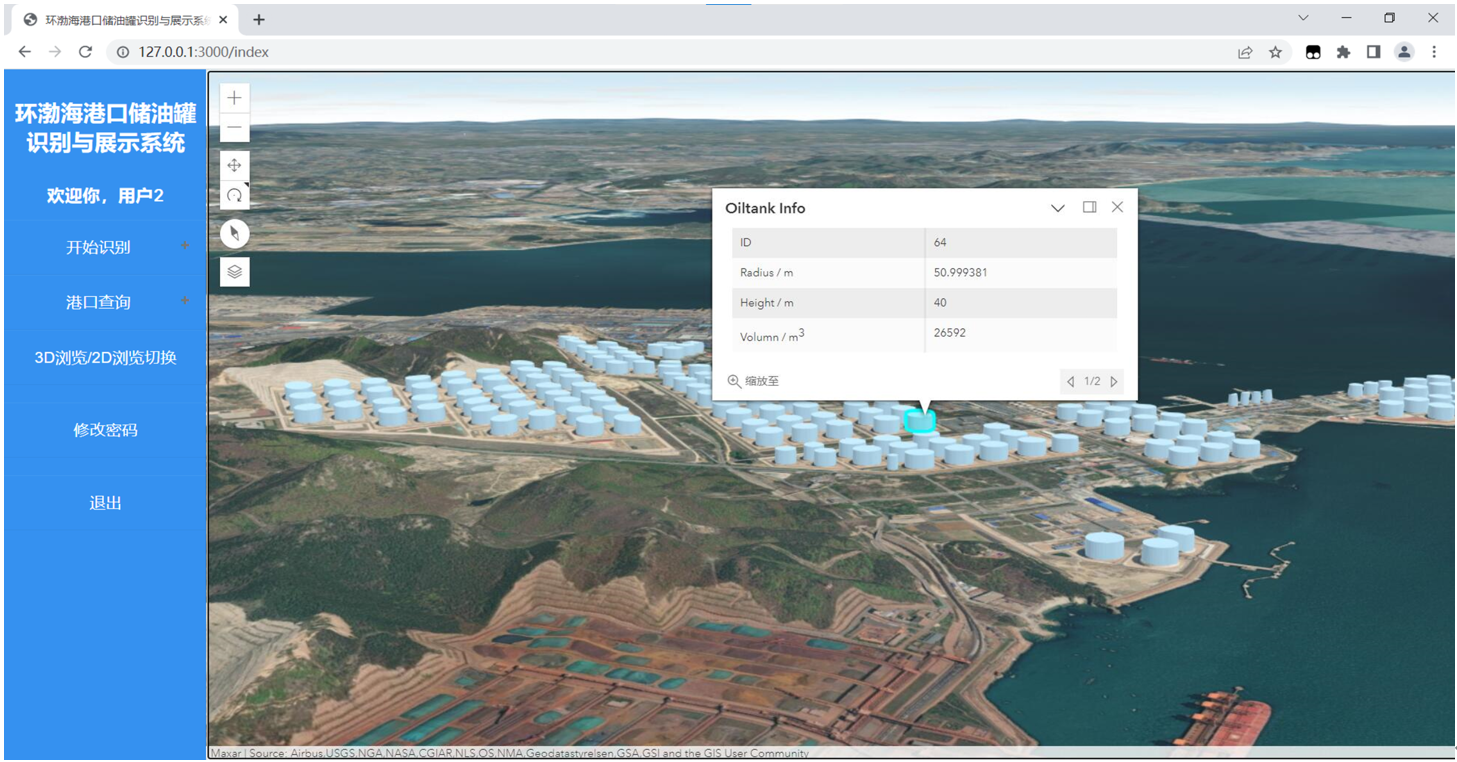Select the highlighted cyan oil tank
Viewport: 1457px width, 762px height.
pyautogui.click(x=920, y=420)
